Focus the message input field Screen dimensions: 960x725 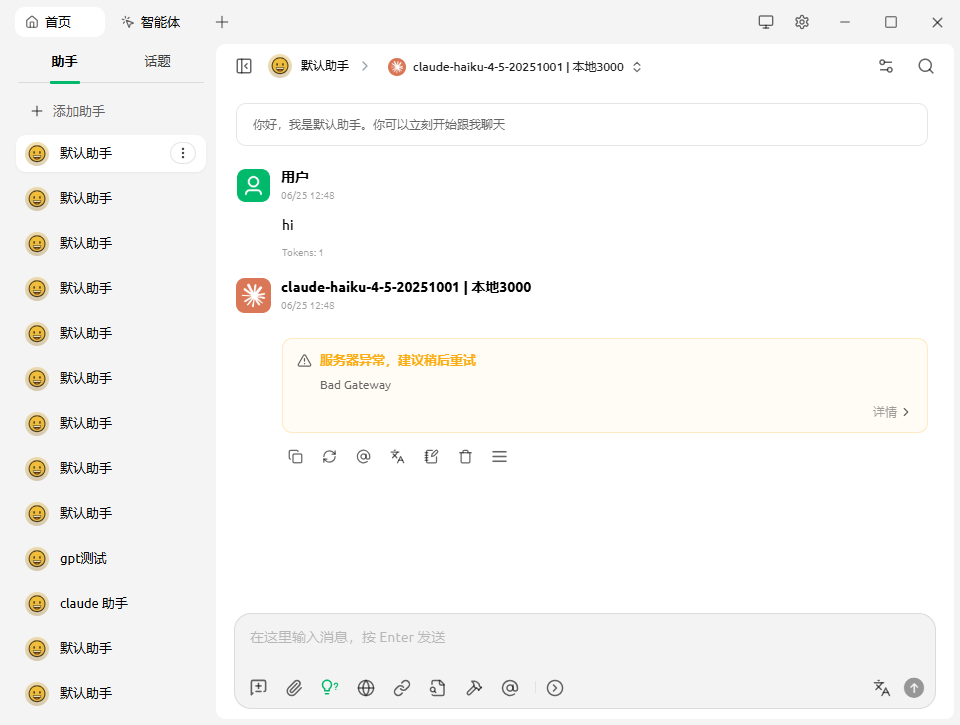coord(585,637)
